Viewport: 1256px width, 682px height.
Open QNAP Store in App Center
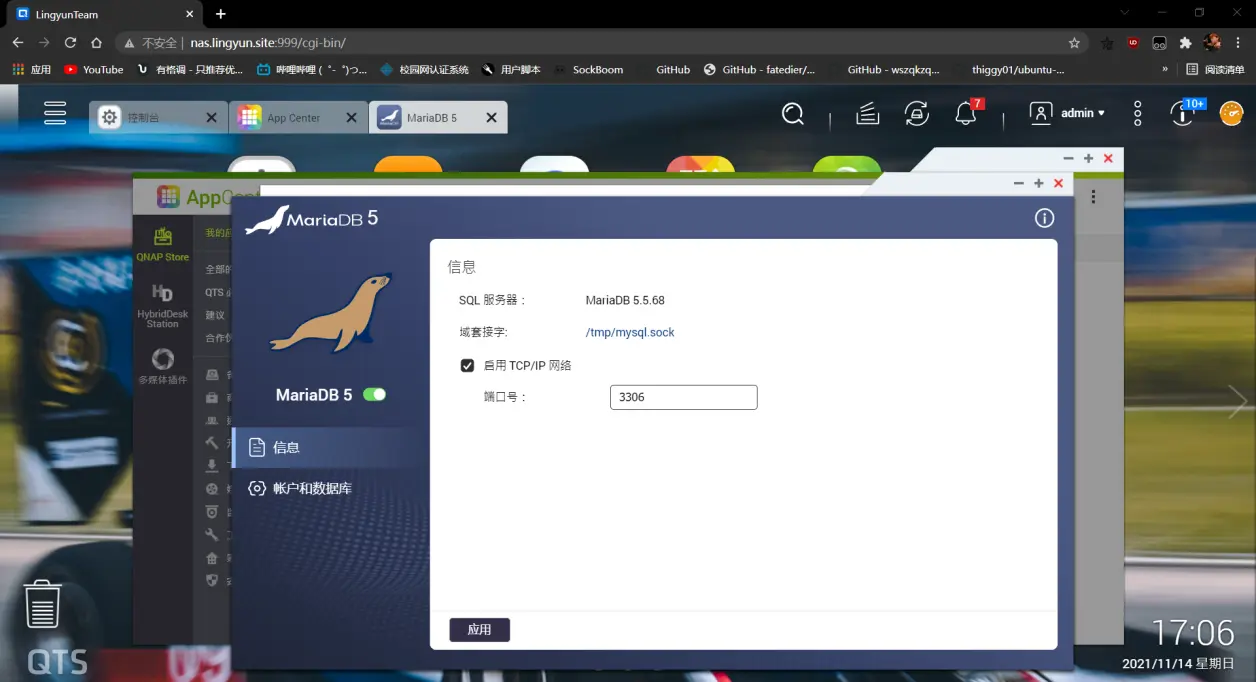click(163, 244)
